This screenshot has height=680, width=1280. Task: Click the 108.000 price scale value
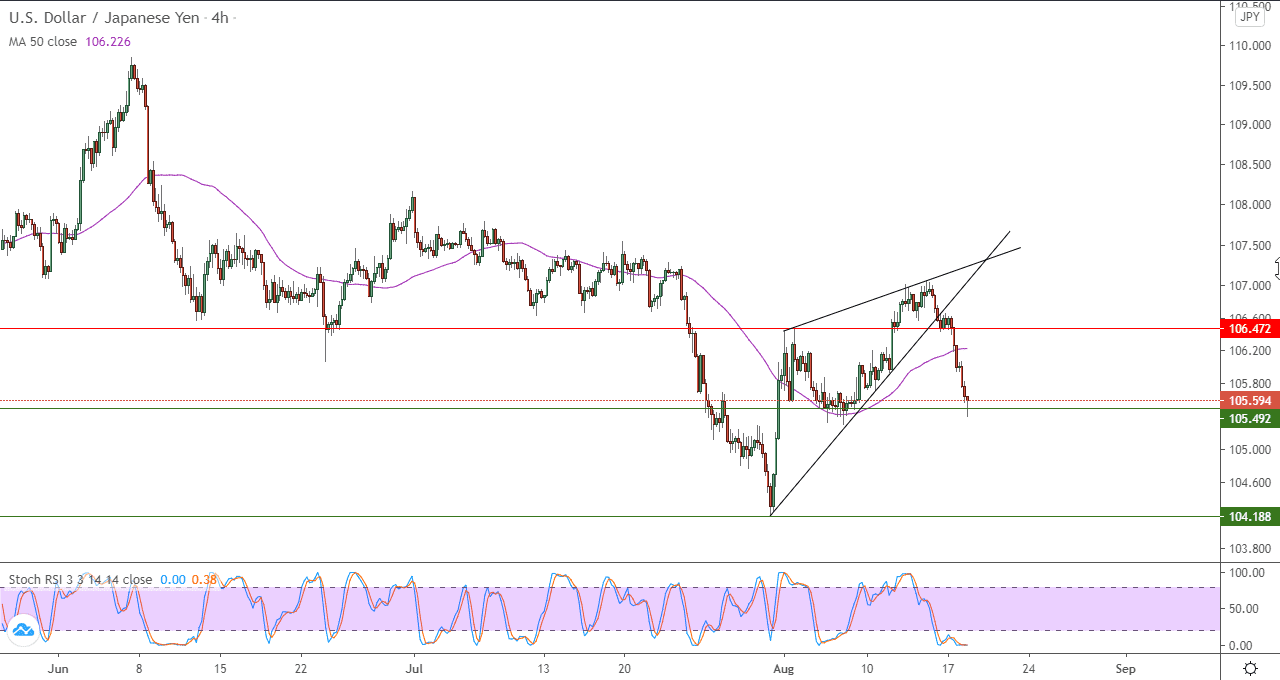point(1251,205)
